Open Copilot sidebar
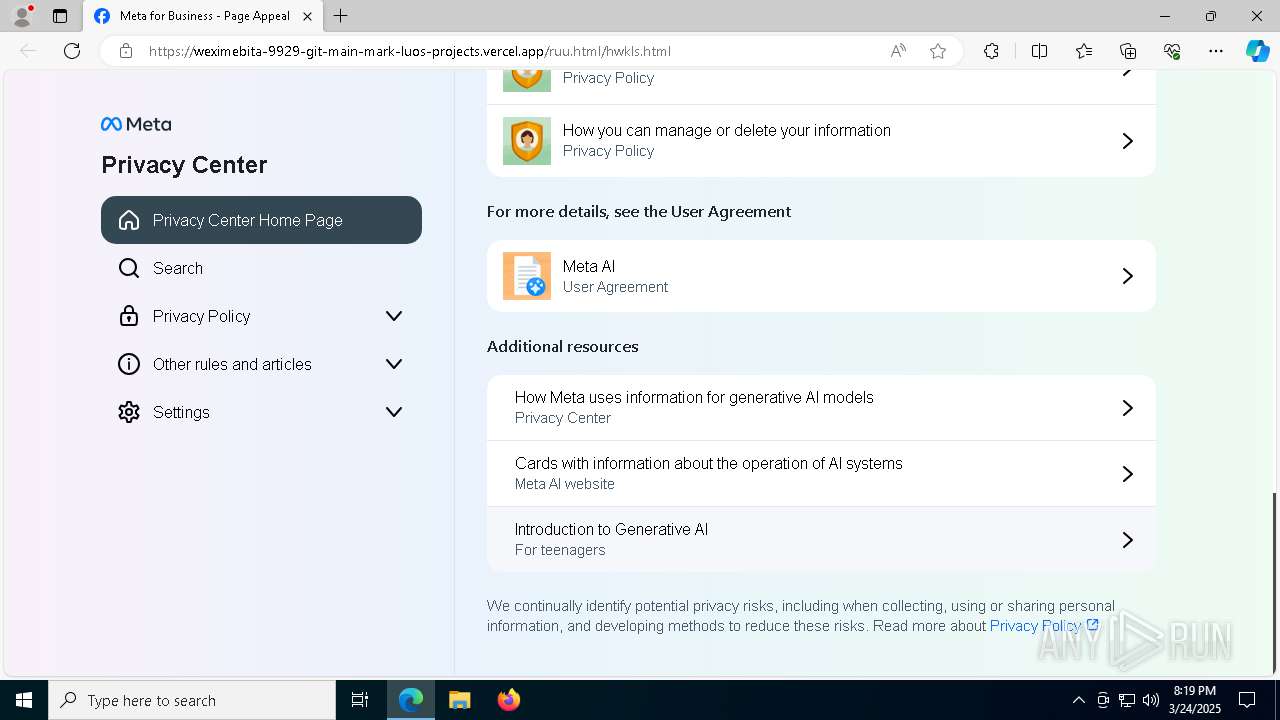 click(x=1258, y=51)
